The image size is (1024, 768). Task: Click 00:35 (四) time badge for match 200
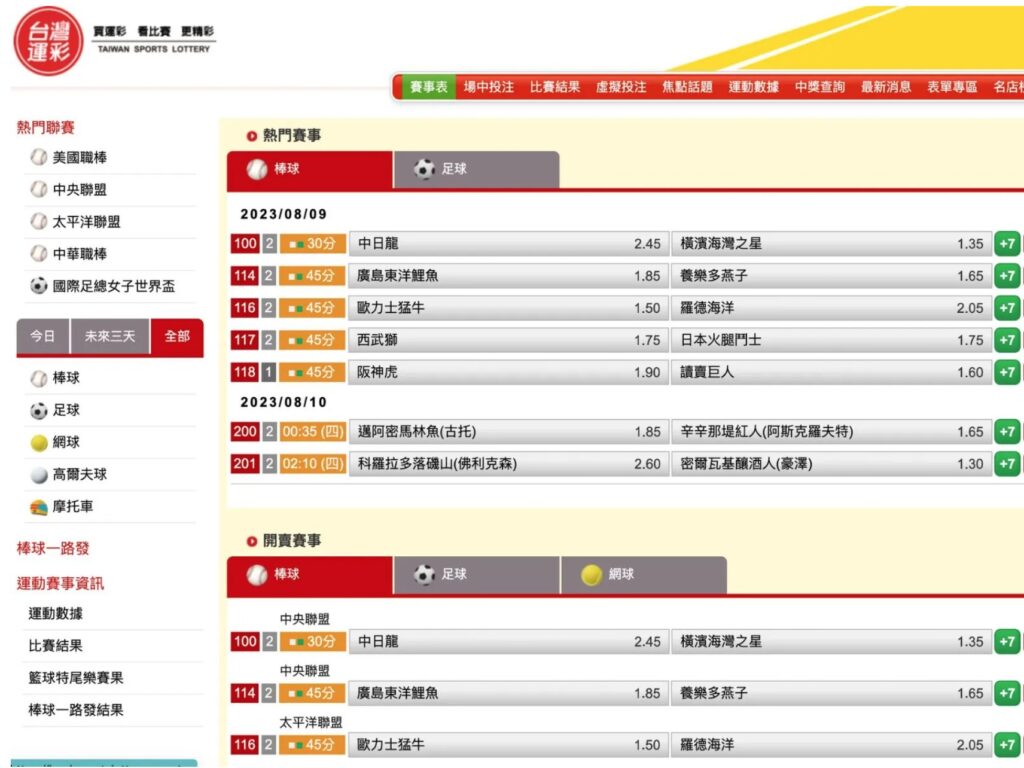click(313, 432)
